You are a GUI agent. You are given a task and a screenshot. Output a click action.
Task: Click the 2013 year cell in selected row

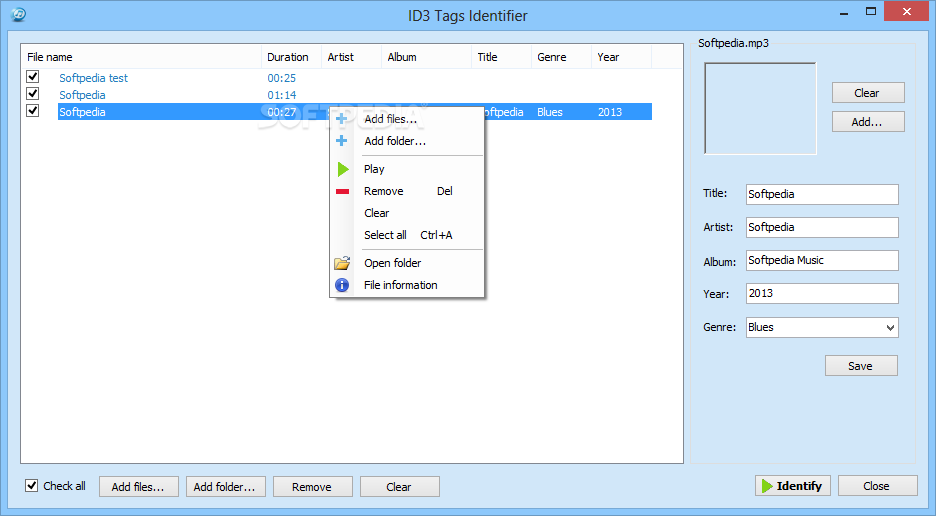click(x=609, y=112)
